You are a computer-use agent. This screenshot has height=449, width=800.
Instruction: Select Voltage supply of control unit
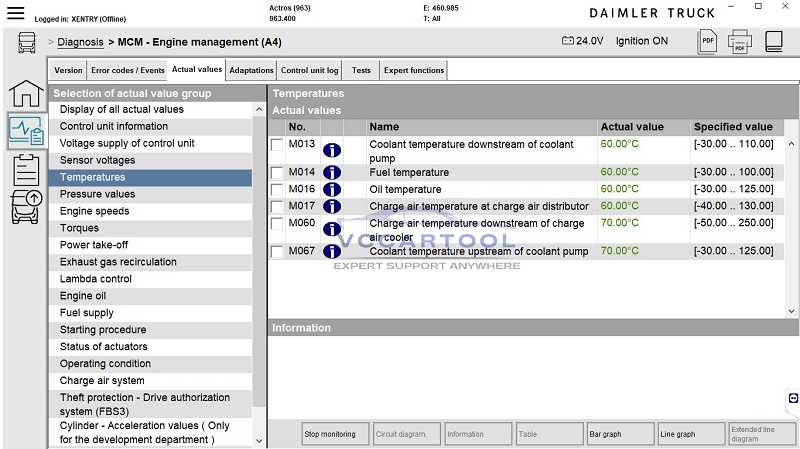151,143
